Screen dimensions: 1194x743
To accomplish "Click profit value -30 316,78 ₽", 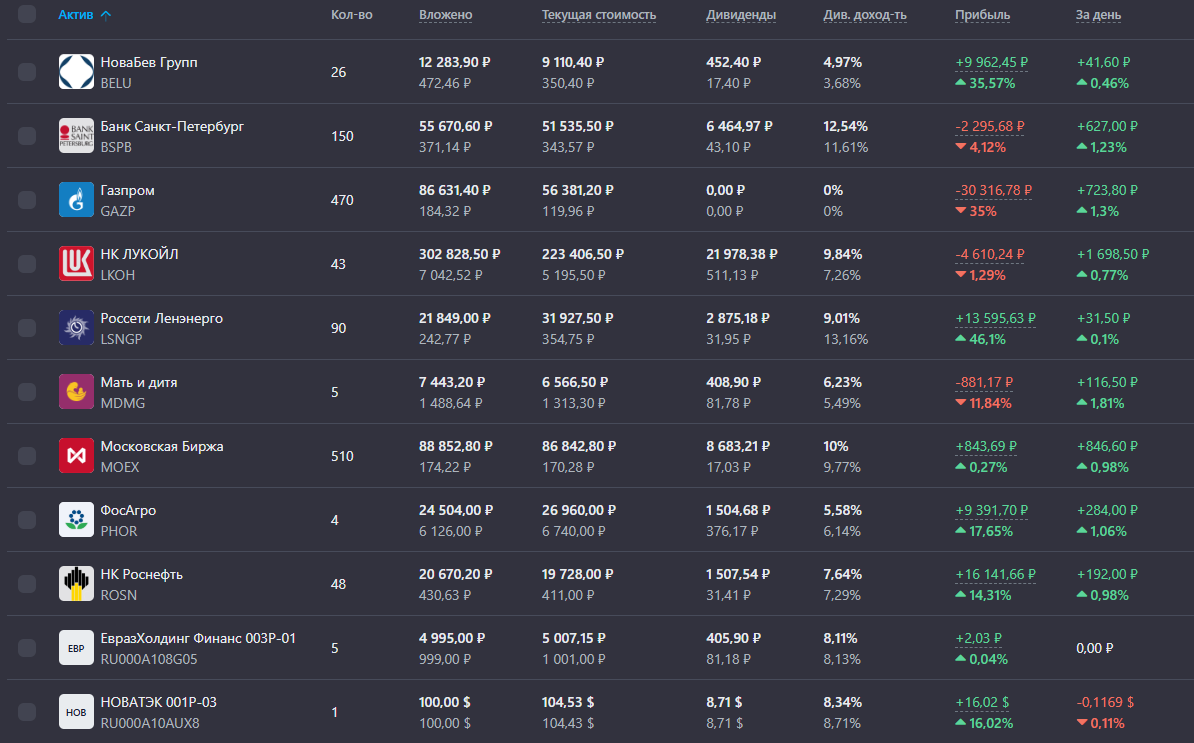I will pos(993,190).
